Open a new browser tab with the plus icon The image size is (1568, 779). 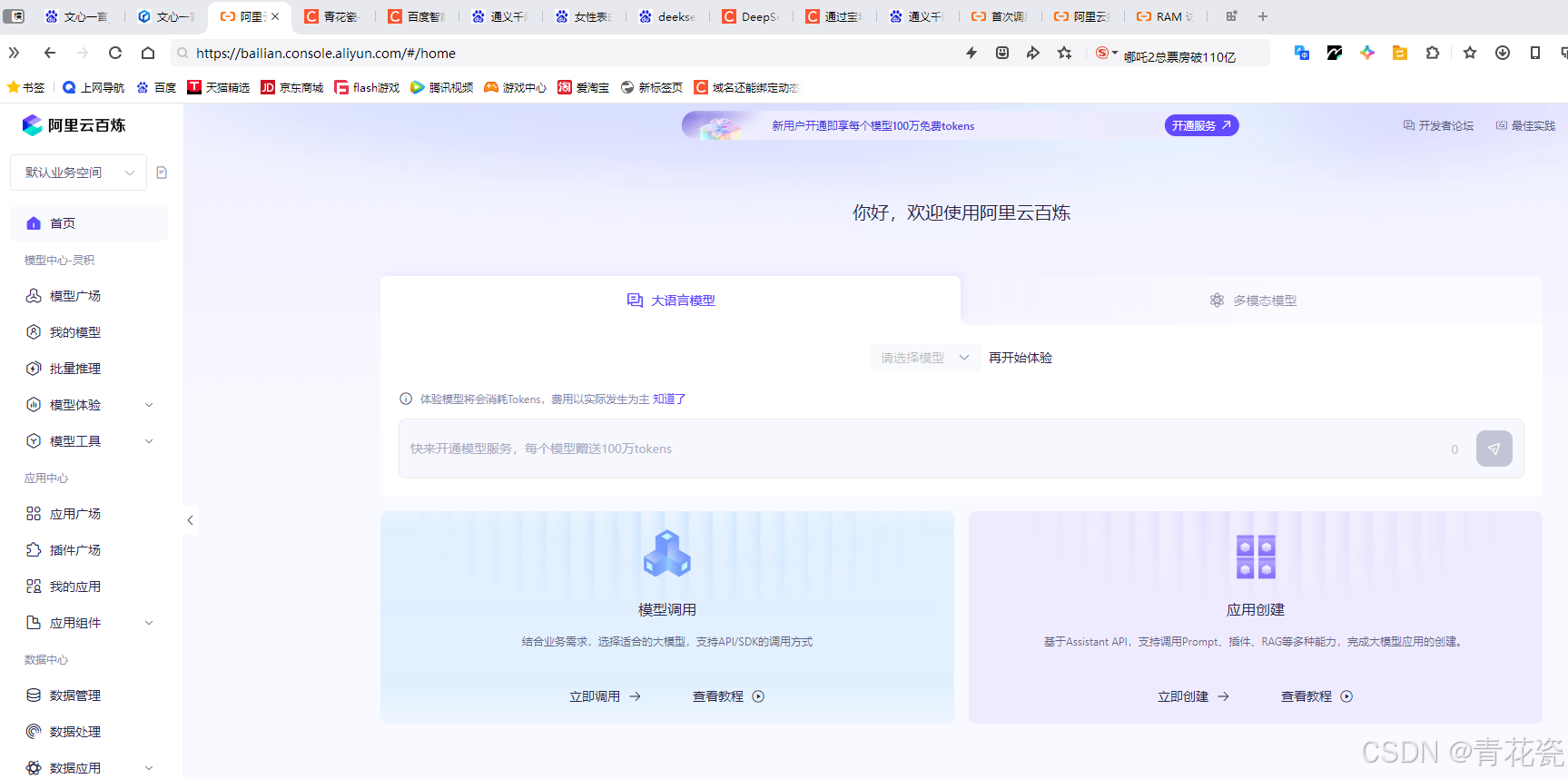[x=1262, y=16]
